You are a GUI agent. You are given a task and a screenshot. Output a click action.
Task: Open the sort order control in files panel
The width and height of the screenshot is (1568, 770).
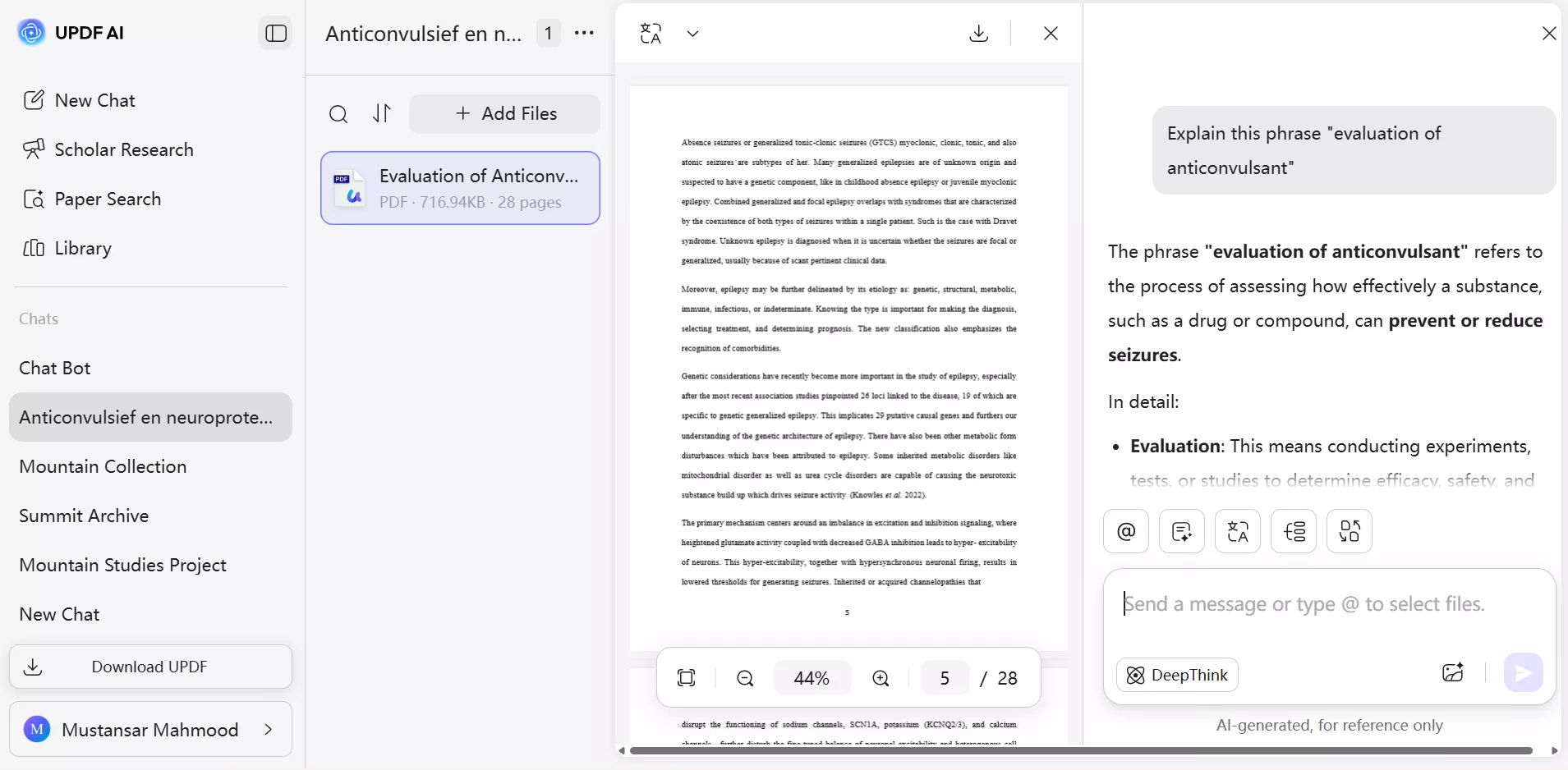(382, 114)
